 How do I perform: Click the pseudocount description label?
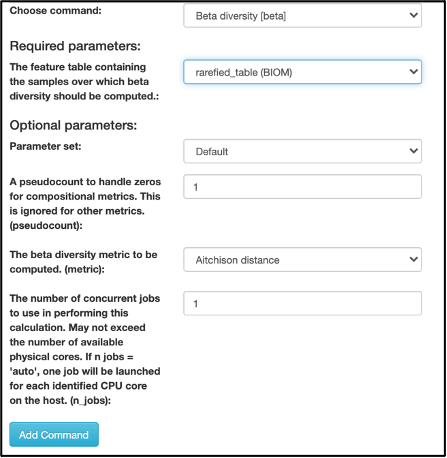pos(85,204)
